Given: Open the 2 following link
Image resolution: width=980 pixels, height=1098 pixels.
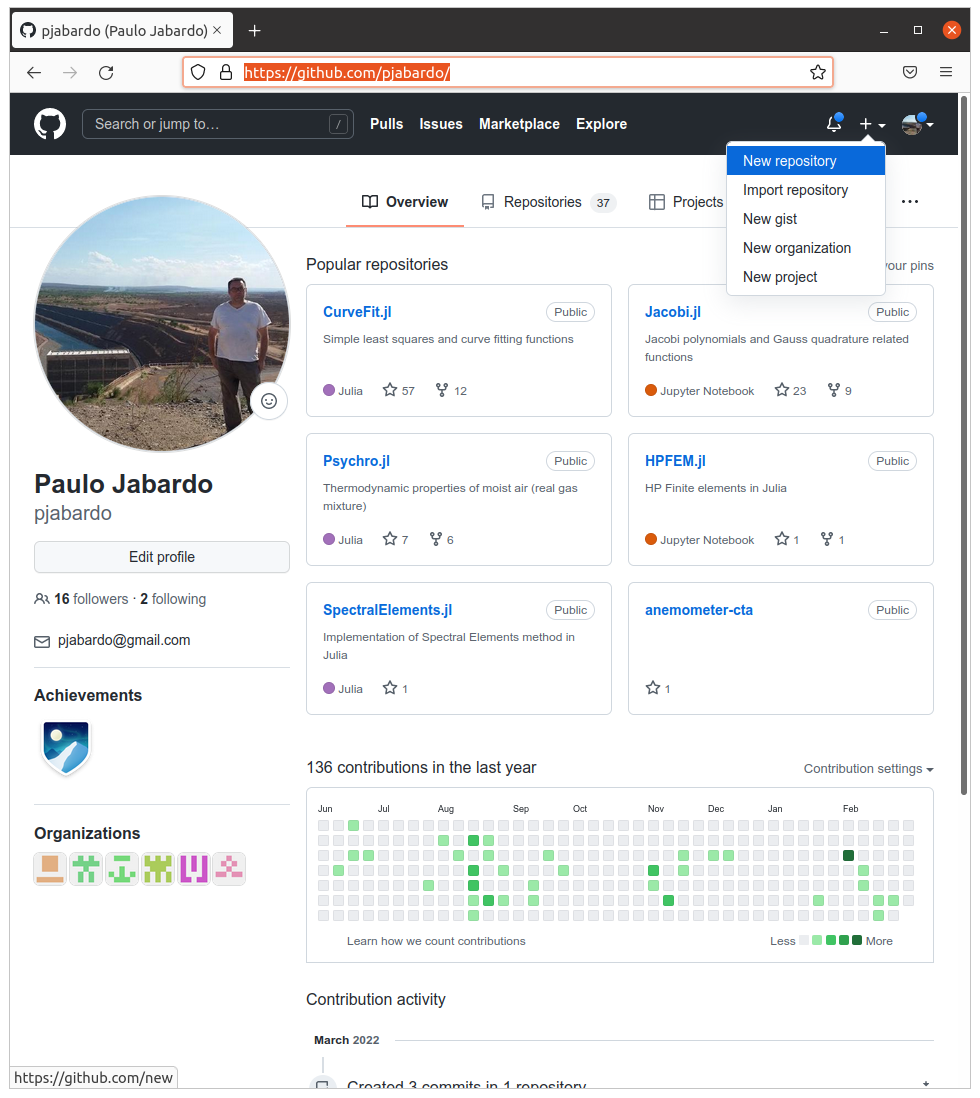Looking at the screenshot, I should click(173, 599).
